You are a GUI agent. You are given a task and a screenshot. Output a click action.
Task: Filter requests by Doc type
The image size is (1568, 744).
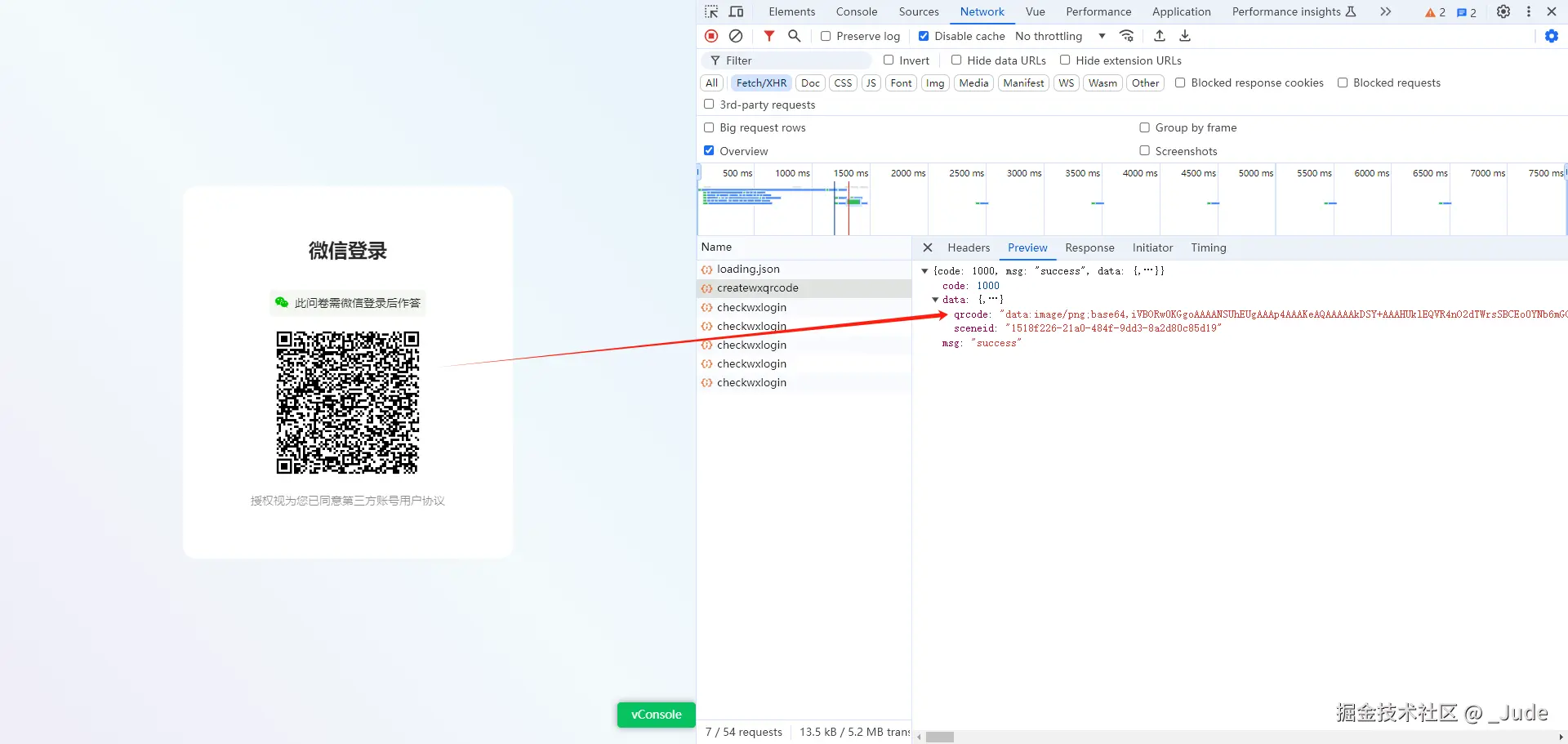tap(810, 82)
